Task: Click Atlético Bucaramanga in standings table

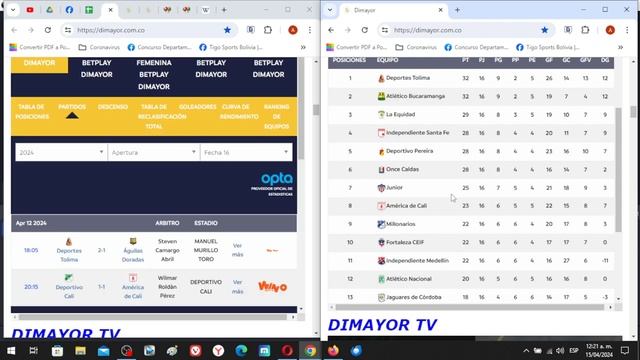Action: (415, 96)
